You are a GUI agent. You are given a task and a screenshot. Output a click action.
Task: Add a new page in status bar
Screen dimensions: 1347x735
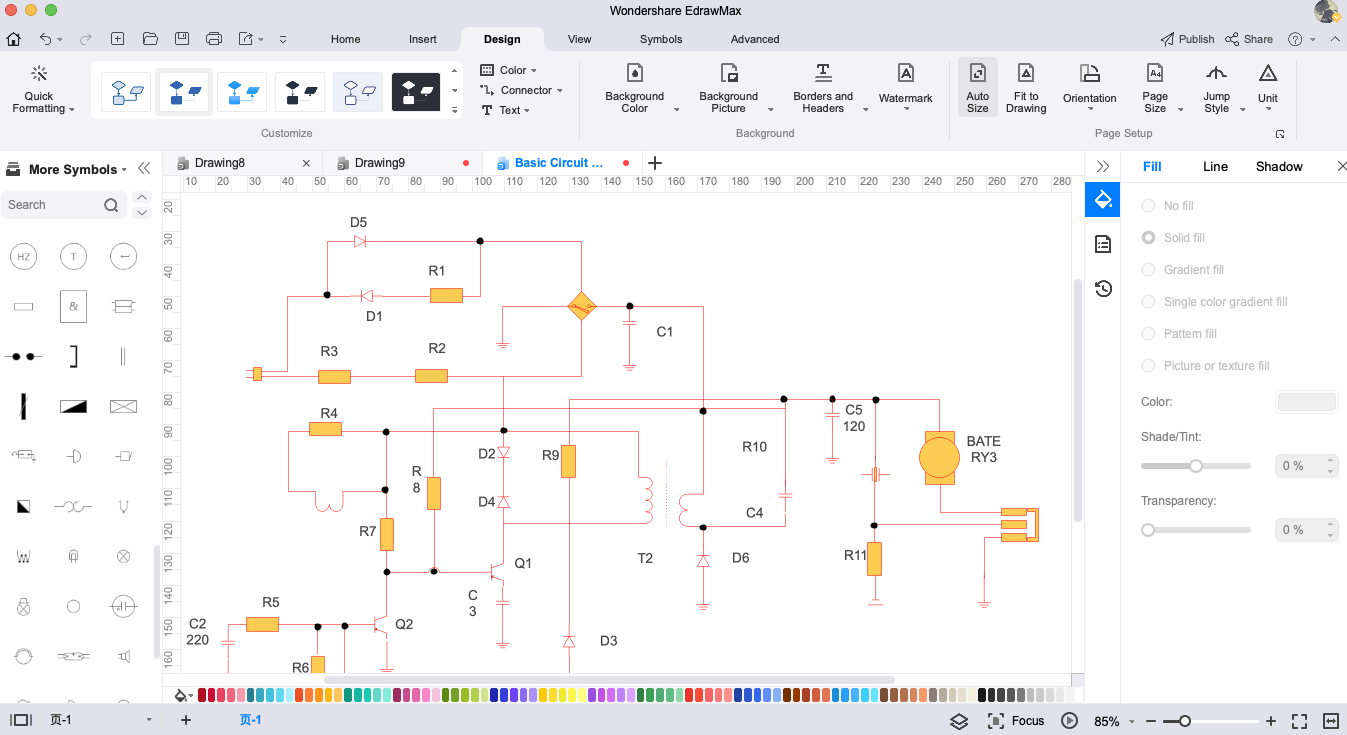[185, 720]
